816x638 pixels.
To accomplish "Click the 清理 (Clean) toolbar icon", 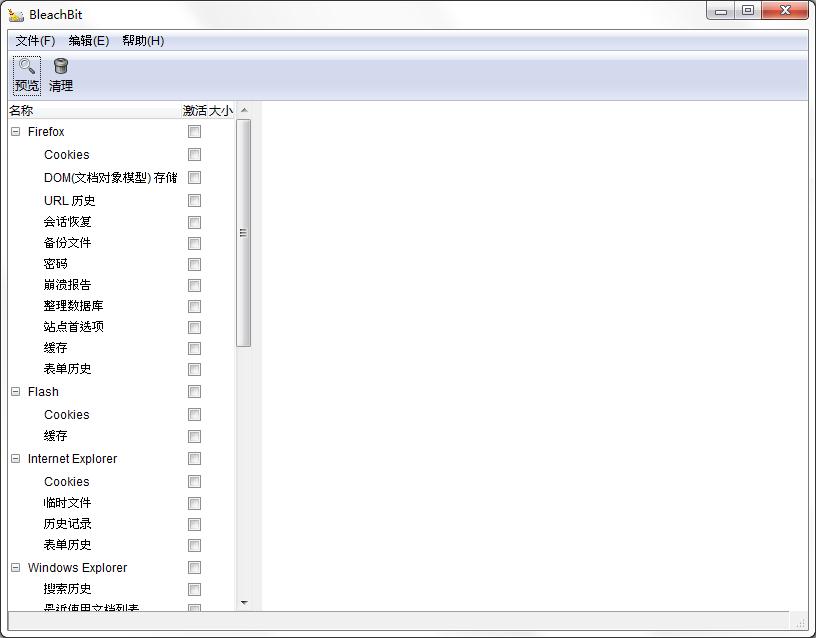I will (x=60, y=72).
